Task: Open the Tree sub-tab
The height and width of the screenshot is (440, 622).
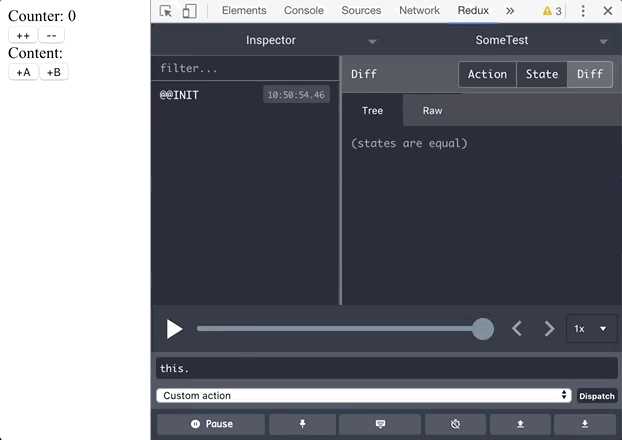Action: coord(372,110)
